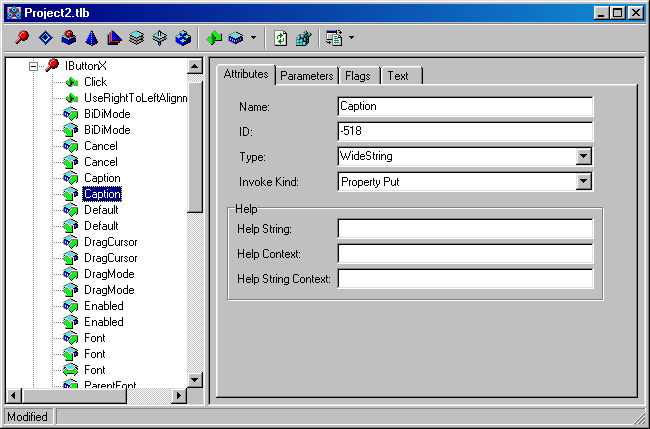
Task: Click the New Interface toolbar icon
Action: [22, 39]
